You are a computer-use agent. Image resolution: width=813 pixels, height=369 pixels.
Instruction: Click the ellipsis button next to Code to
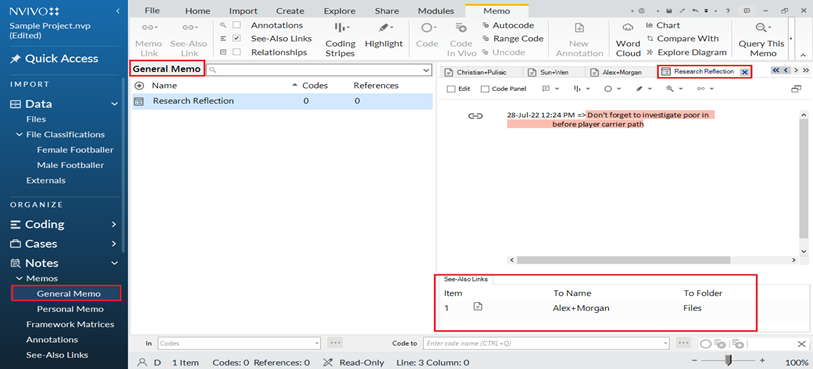pyautogui.click(x=683, y=343)
